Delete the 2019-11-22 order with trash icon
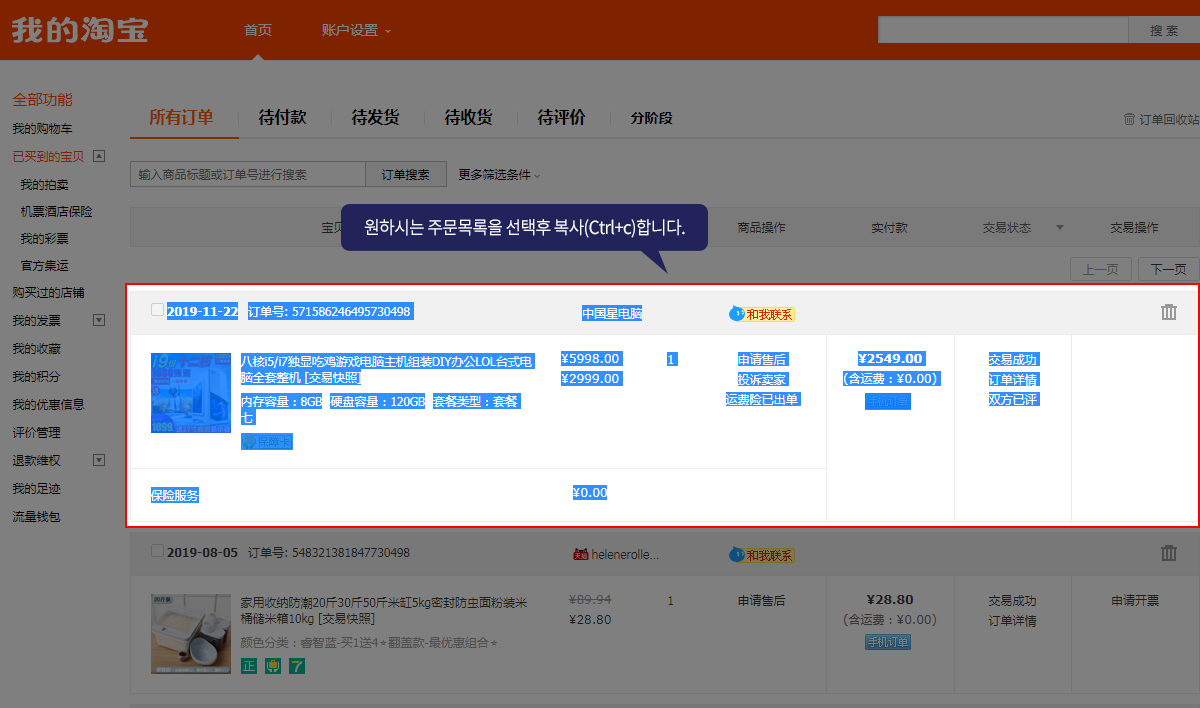Image resolution: width=1200 pixels, height=708 pixels. point(1168,312)
